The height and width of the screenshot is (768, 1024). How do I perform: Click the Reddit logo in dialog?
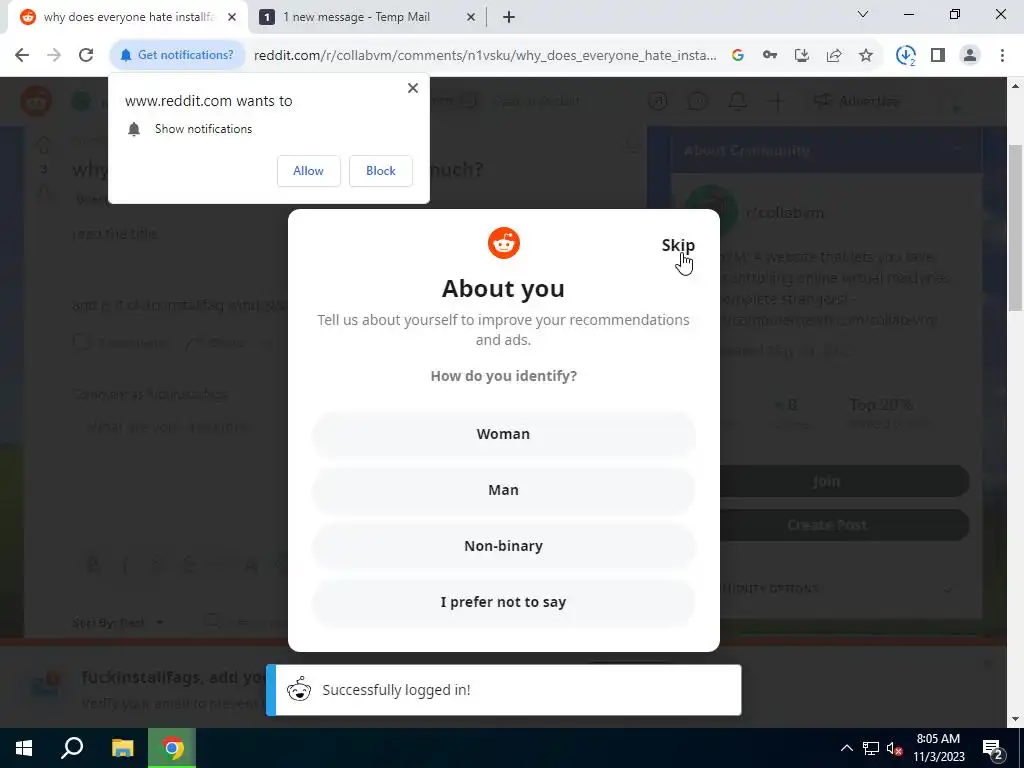pos(504,244)
